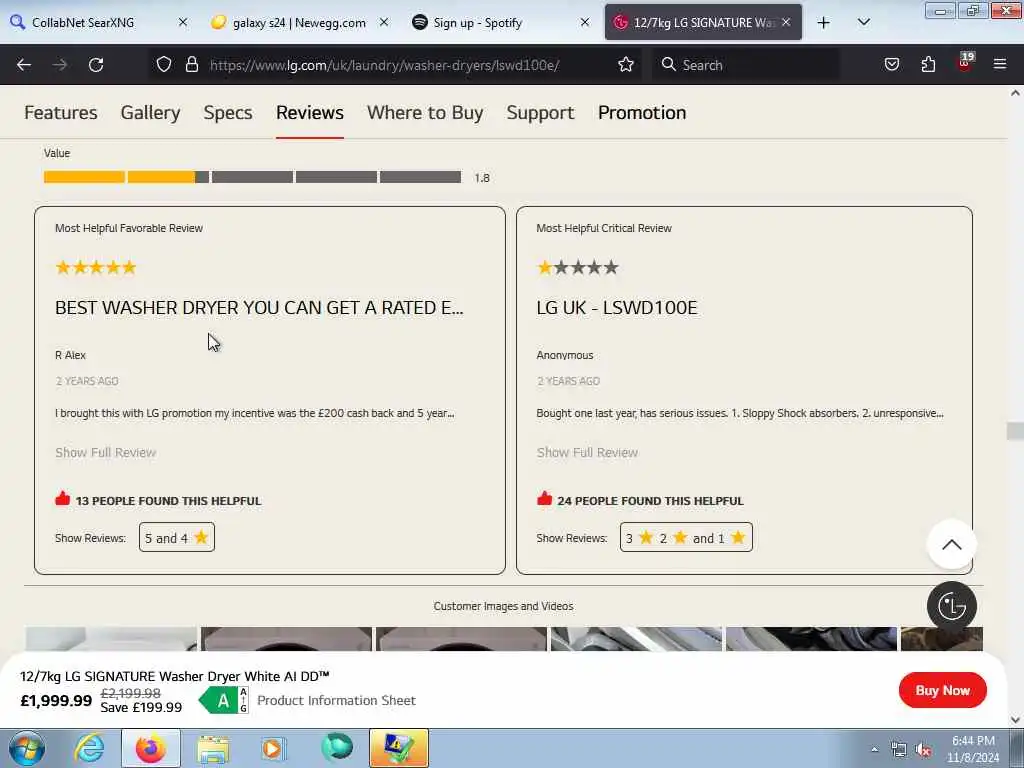Click the muted volume tray icon
This screenshot has width=1024, height=768.
[x=923, y=750]
